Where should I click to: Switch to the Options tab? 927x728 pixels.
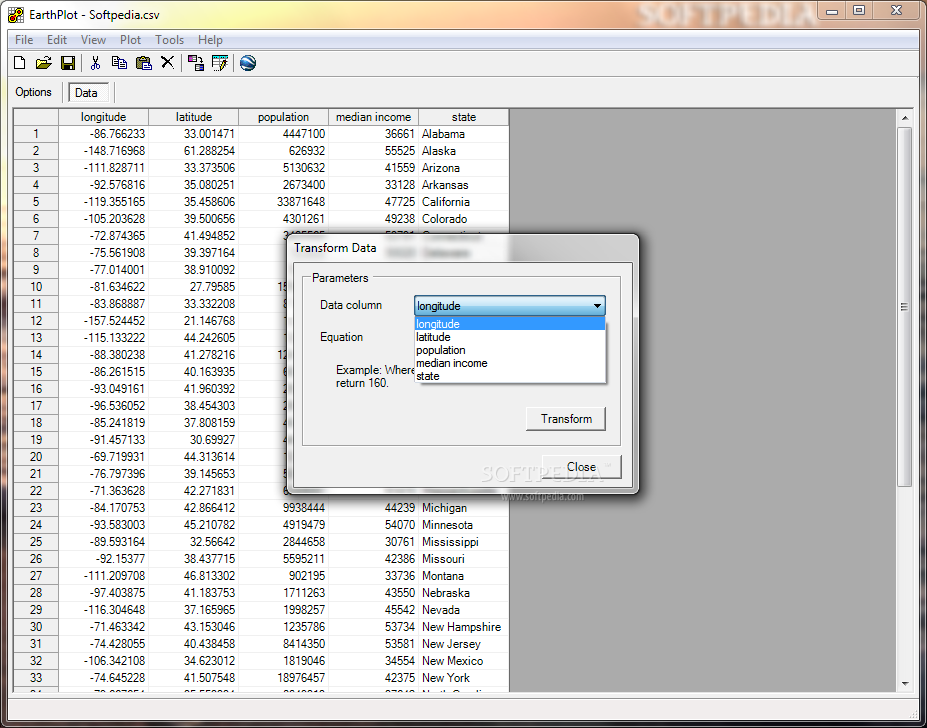click(x=34, y=92)
